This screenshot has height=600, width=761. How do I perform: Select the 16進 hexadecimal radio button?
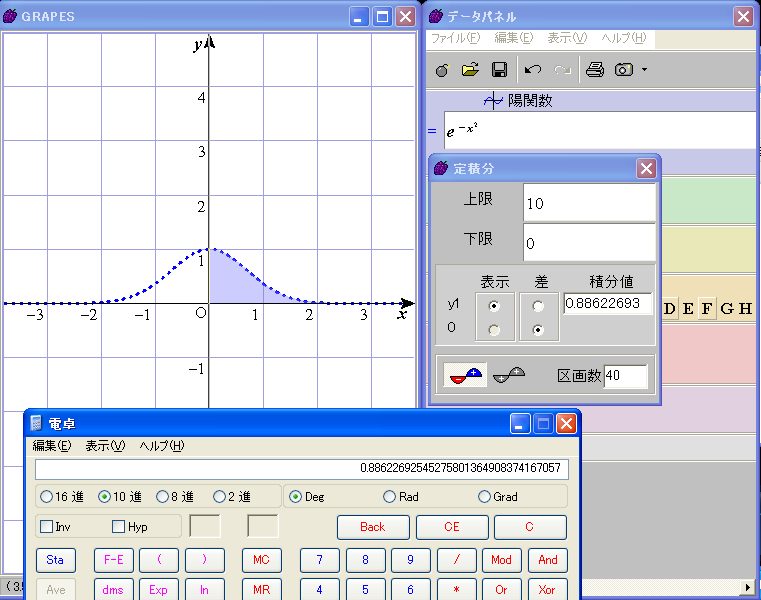[47, 496]
